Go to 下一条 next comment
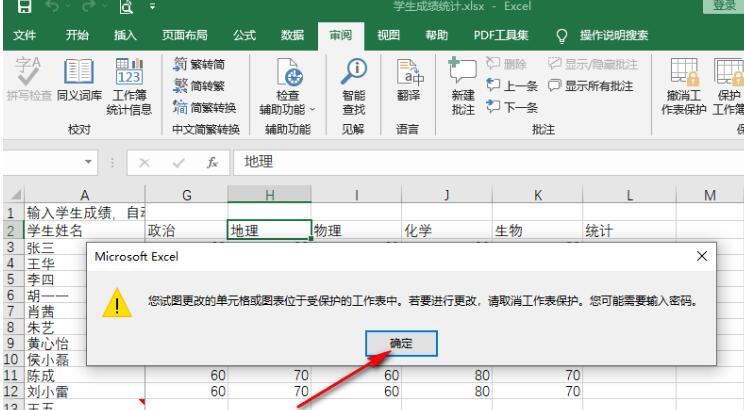 (512, 108)
